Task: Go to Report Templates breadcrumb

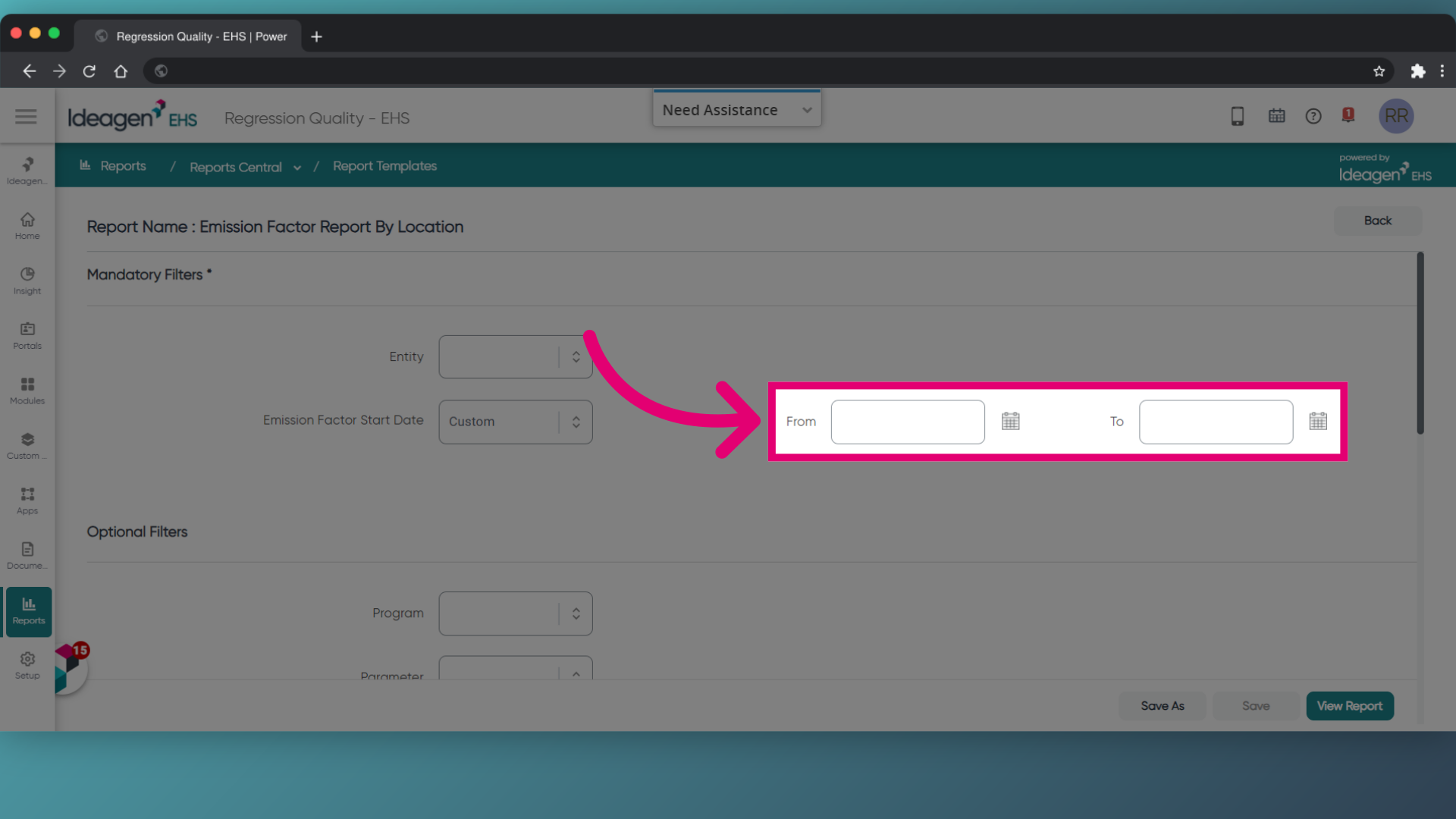Action: pyautogui.click(x=384, y=165)
